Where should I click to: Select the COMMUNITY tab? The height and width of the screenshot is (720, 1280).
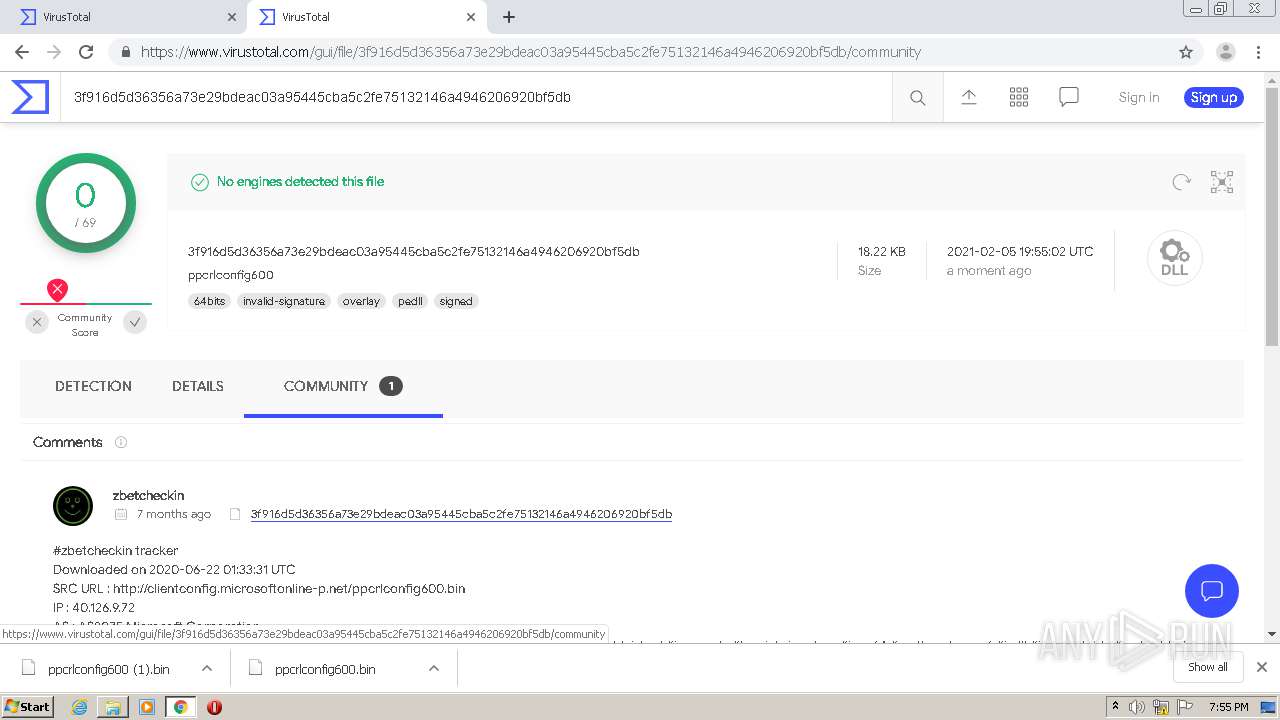343,386
